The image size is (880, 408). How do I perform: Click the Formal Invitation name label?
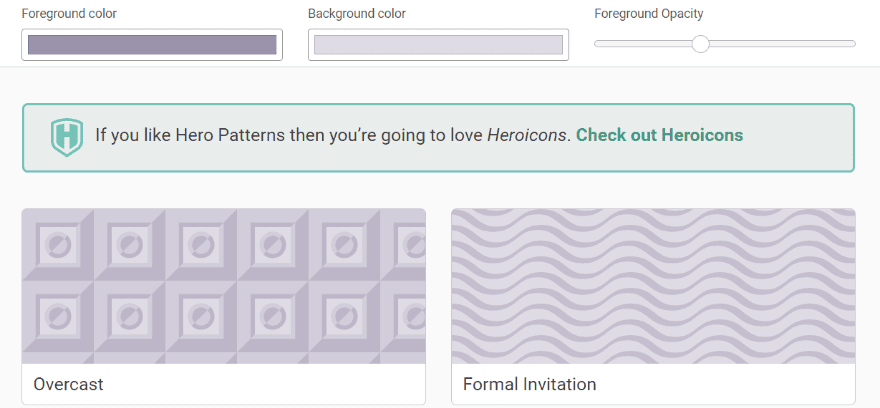(x=529, y=384)
